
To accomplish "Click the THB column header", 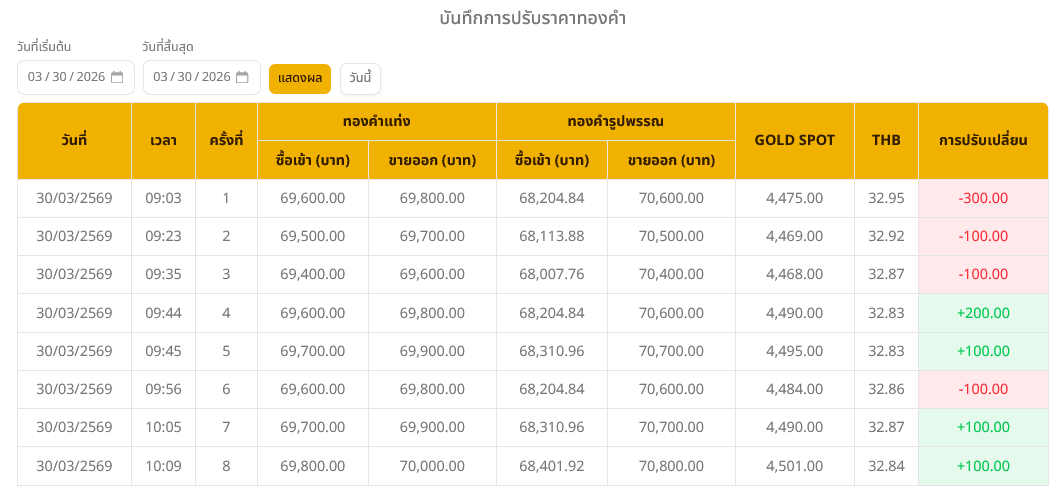I will [886, 140].
